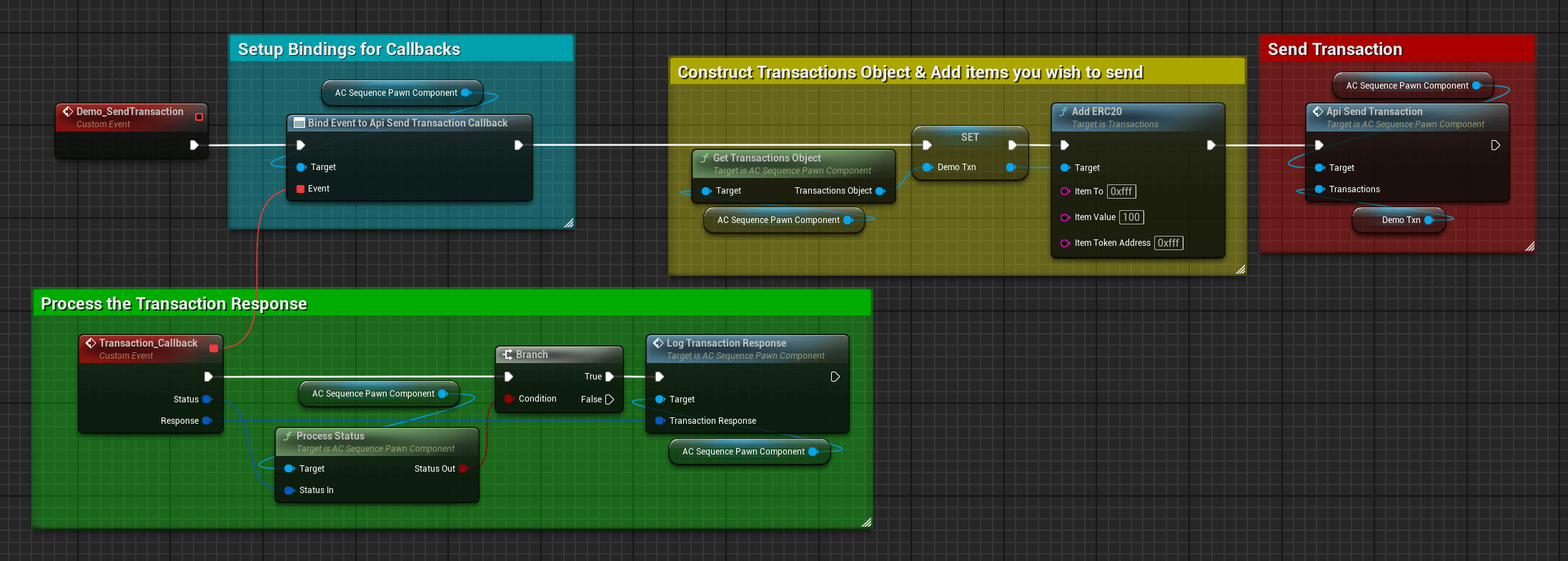Click the SET node execution input pin
This screenshot has height=561, width=1568.
927,145
